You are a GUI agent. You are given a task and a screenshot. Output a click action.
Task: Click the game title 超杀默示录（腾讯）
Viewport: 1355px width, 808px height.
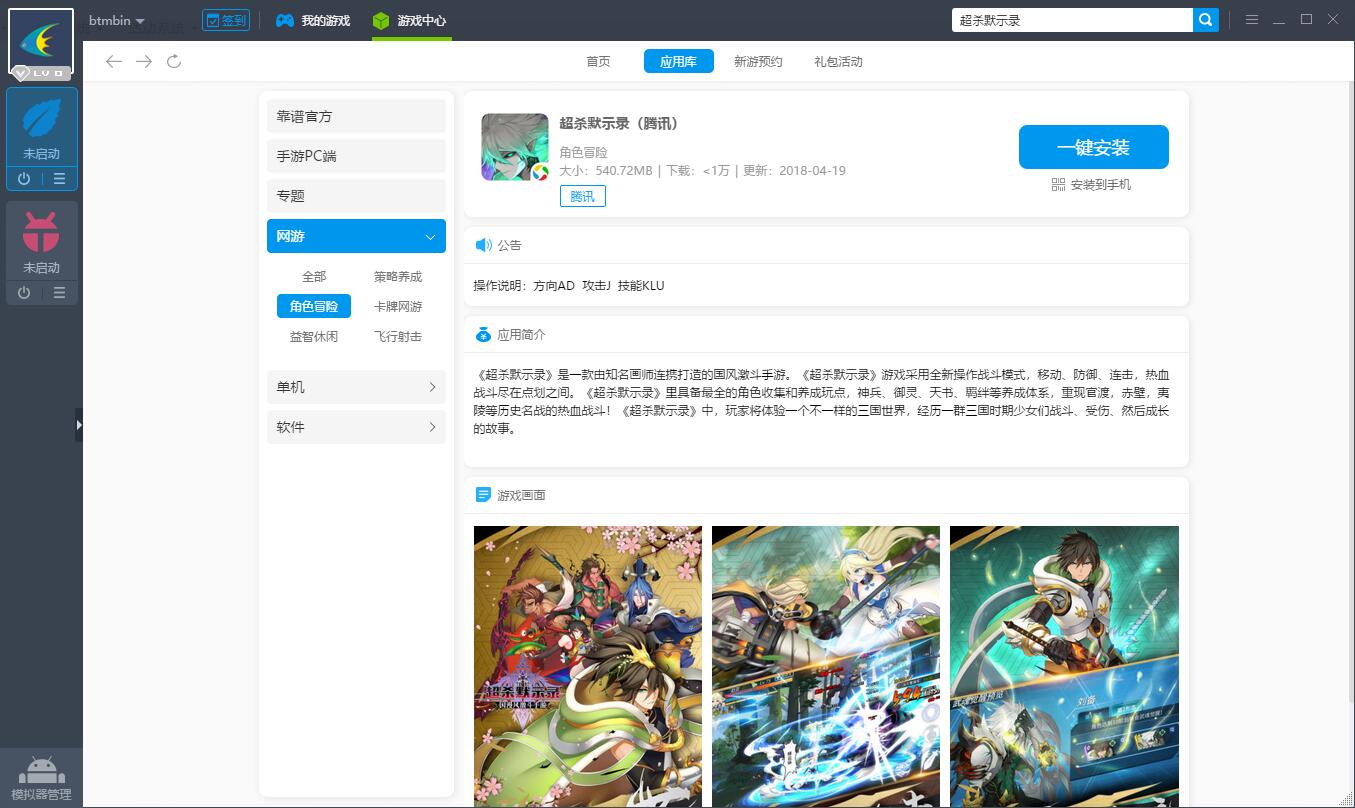[x=619, y=124]
